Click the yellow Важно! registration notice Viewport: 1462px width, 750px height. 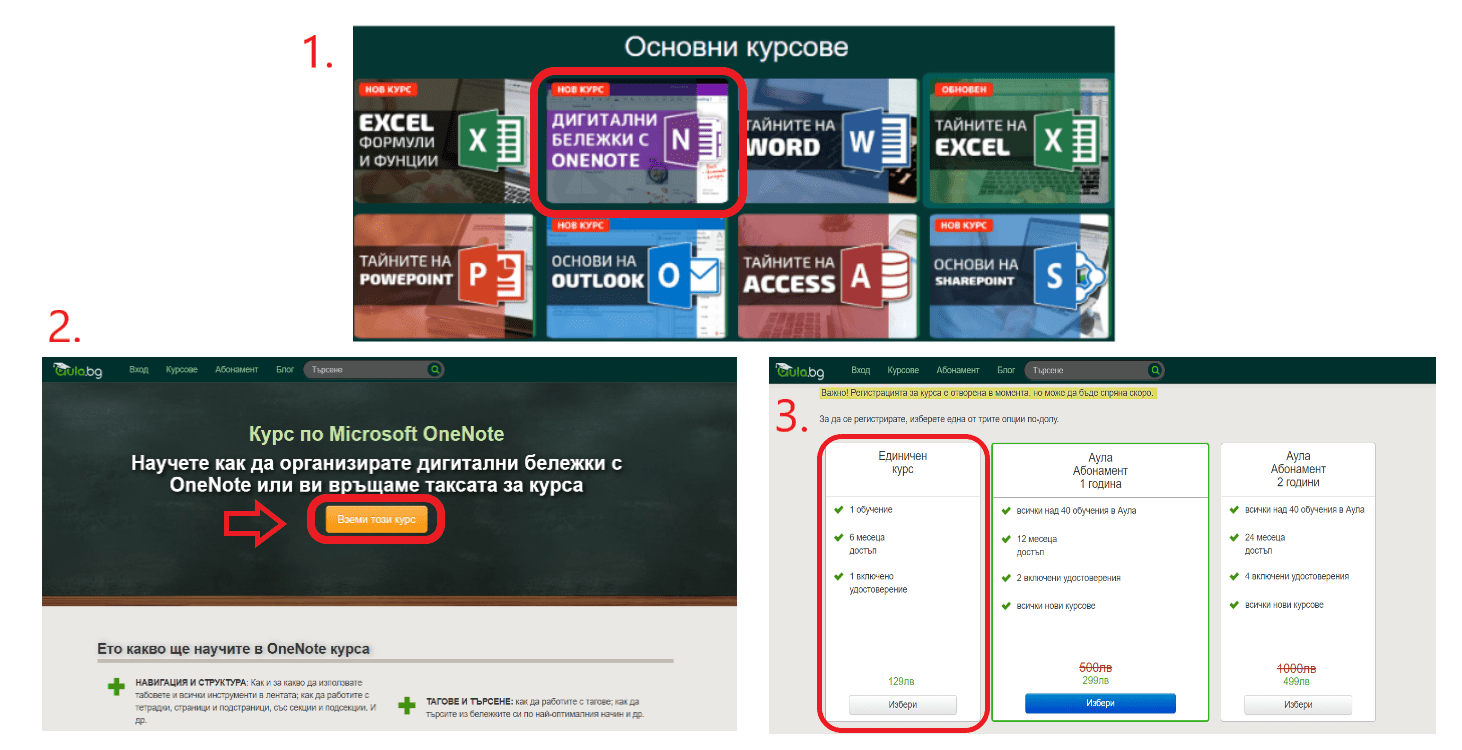(x=987, y=393)
